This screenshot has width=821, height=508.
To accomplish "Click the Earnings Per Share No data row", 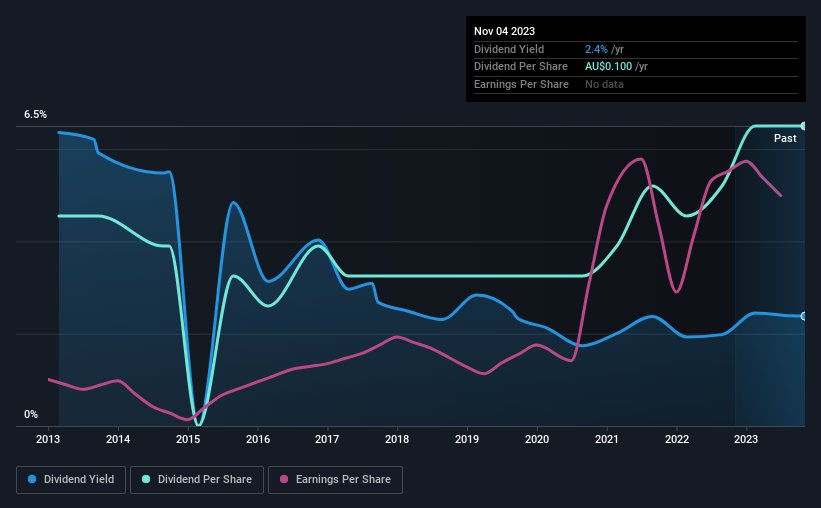I will [636, 84].
